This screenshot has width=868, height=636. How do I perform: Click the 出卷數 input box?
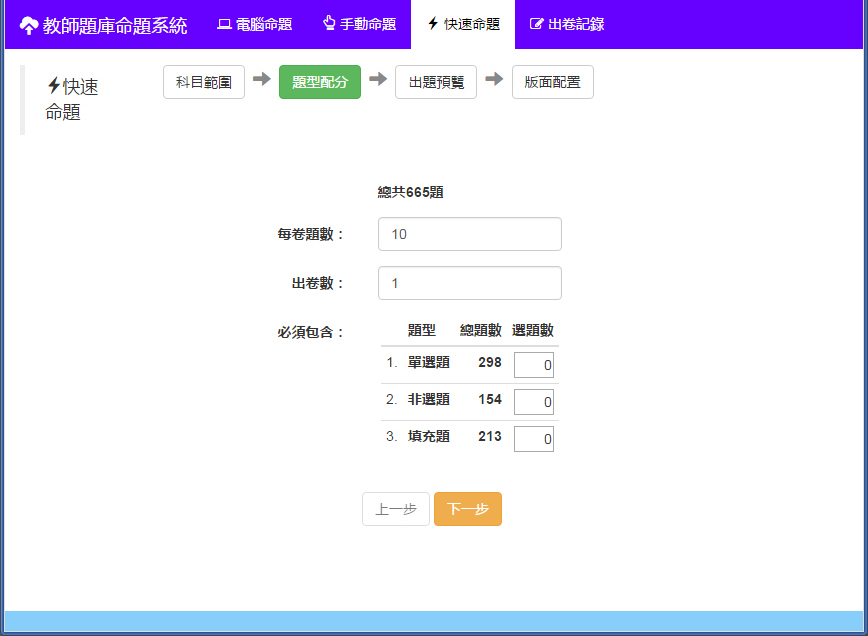[469, 283]
